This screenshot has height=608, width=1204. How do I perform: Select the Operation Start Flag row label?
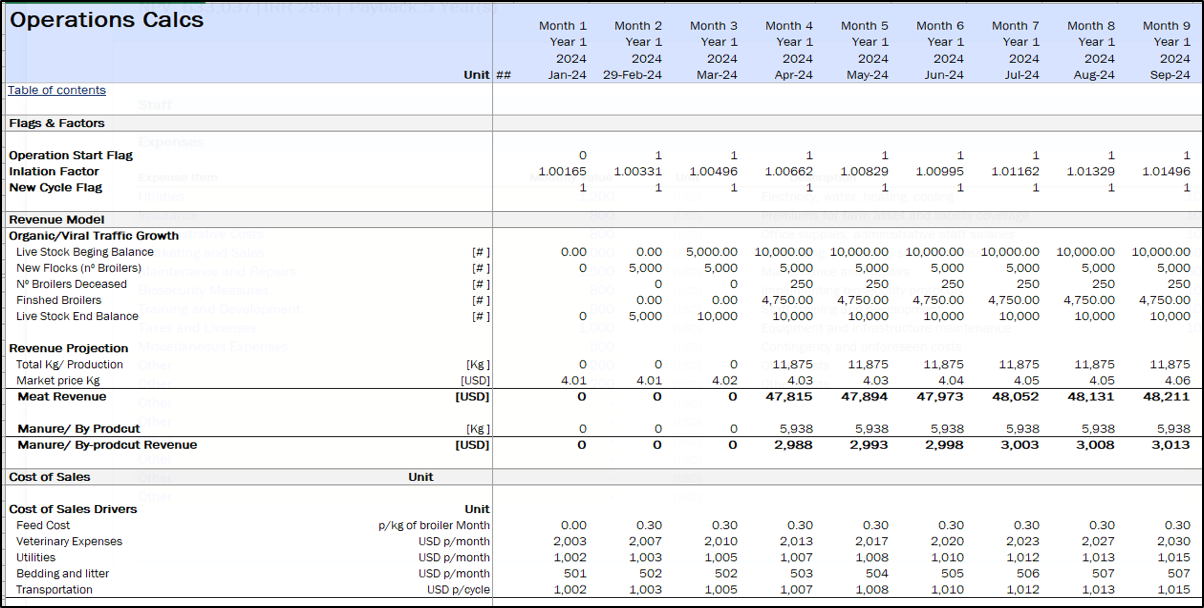pyautogui.click(x=71, y=155)
